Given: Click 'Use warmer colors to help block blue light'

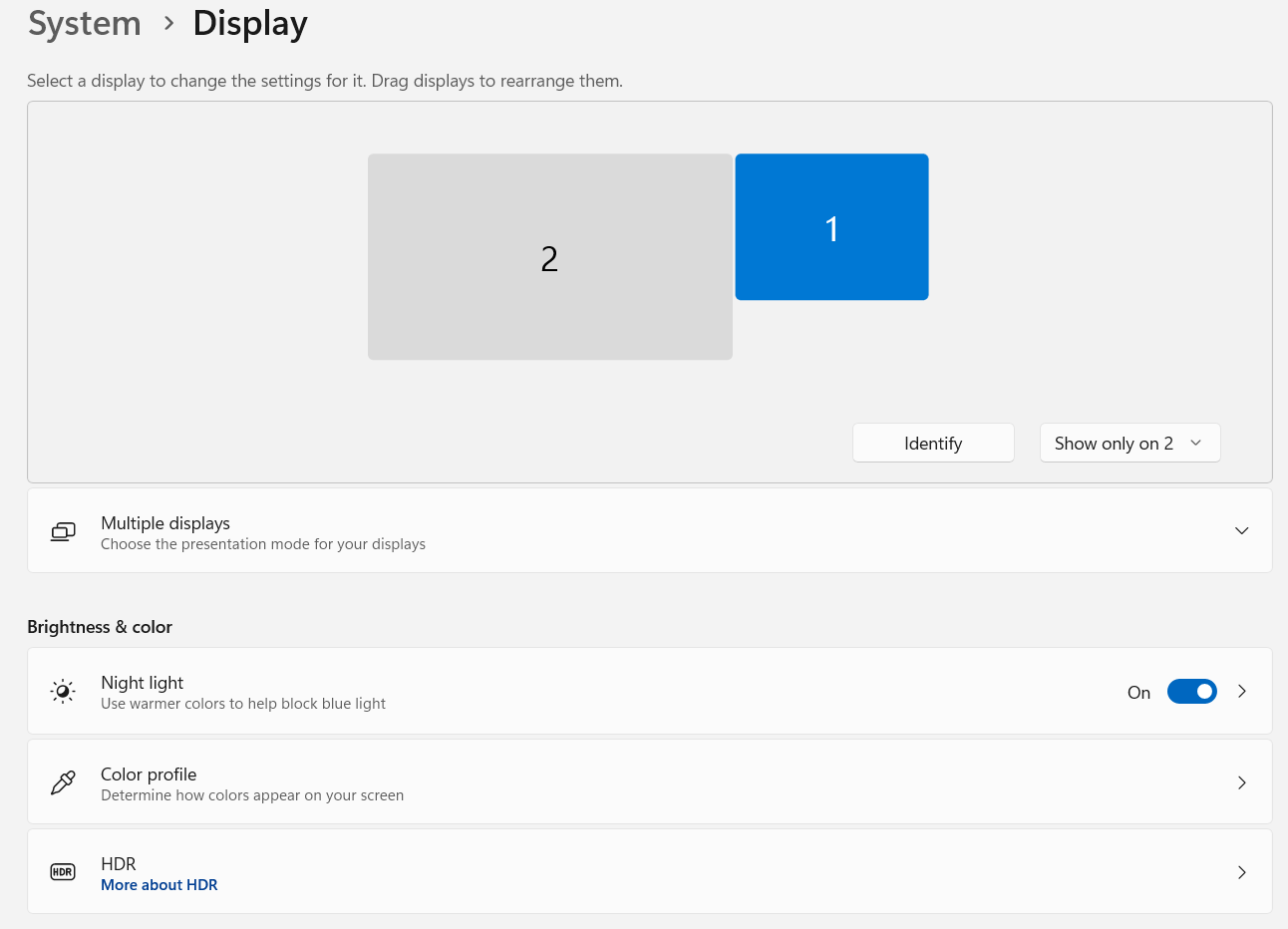Looking at the screenshot, I should tap(243, 704).
